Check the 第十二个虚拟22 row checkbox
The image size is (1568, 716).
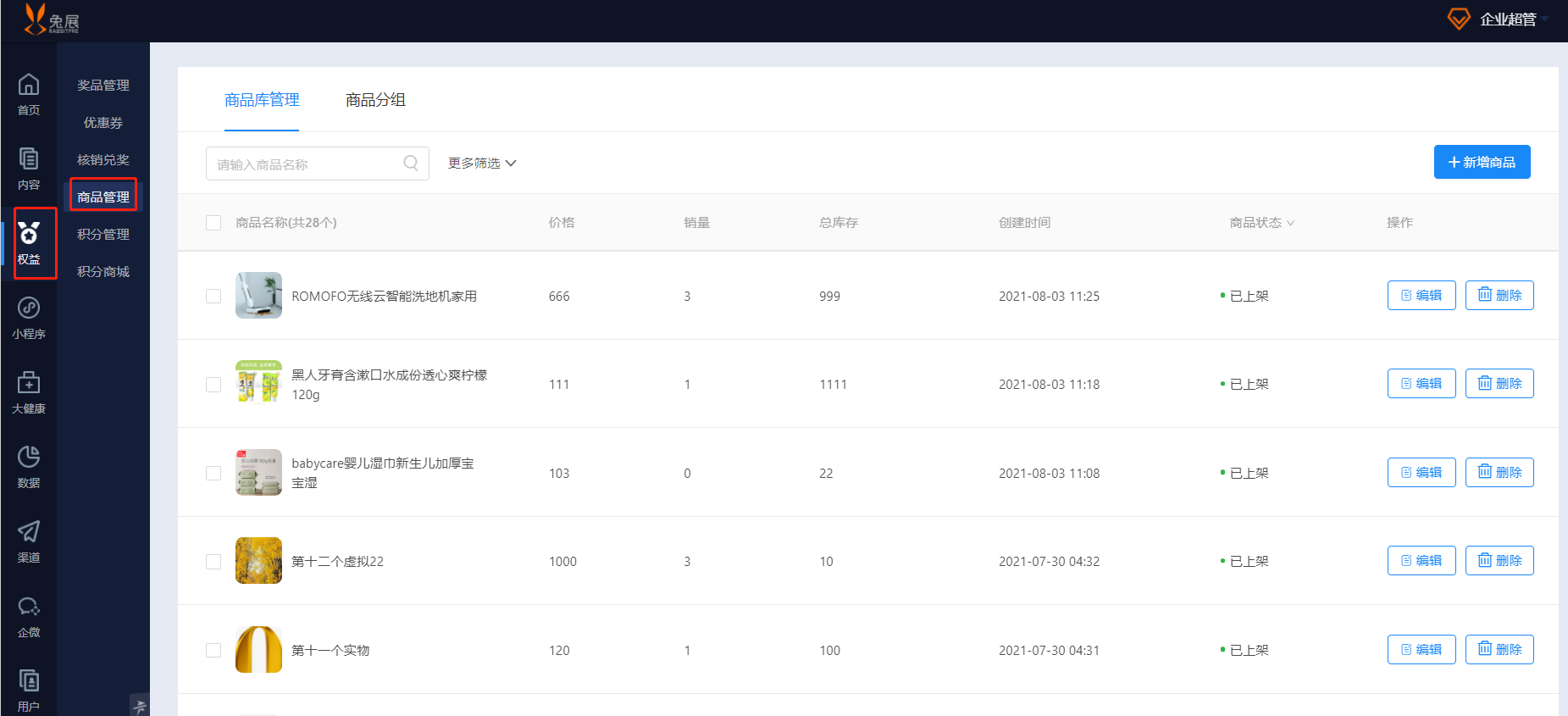pyautogui.click(x=213, y=562)
